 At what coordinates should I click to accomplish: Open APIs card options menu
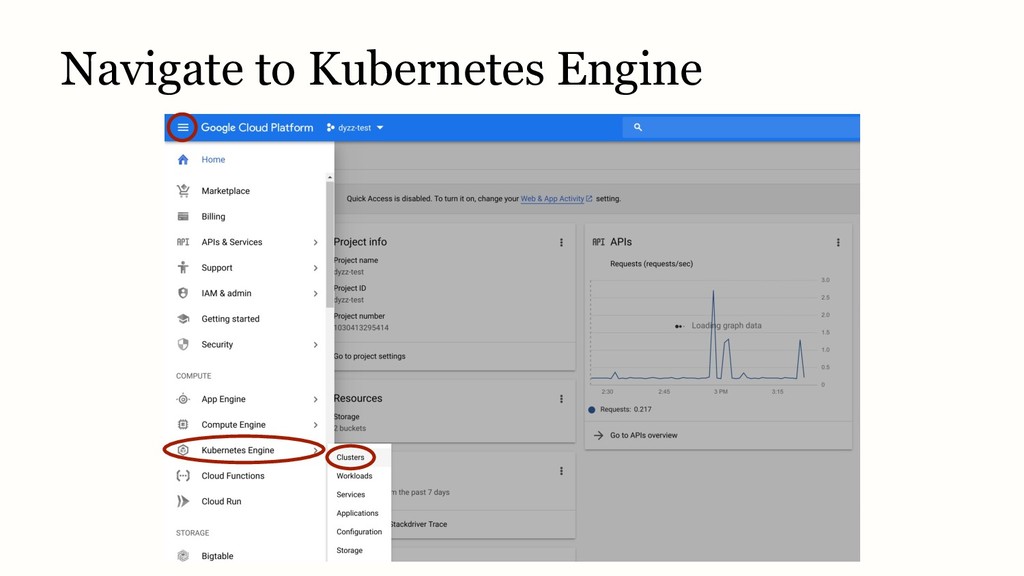[838, 242]
